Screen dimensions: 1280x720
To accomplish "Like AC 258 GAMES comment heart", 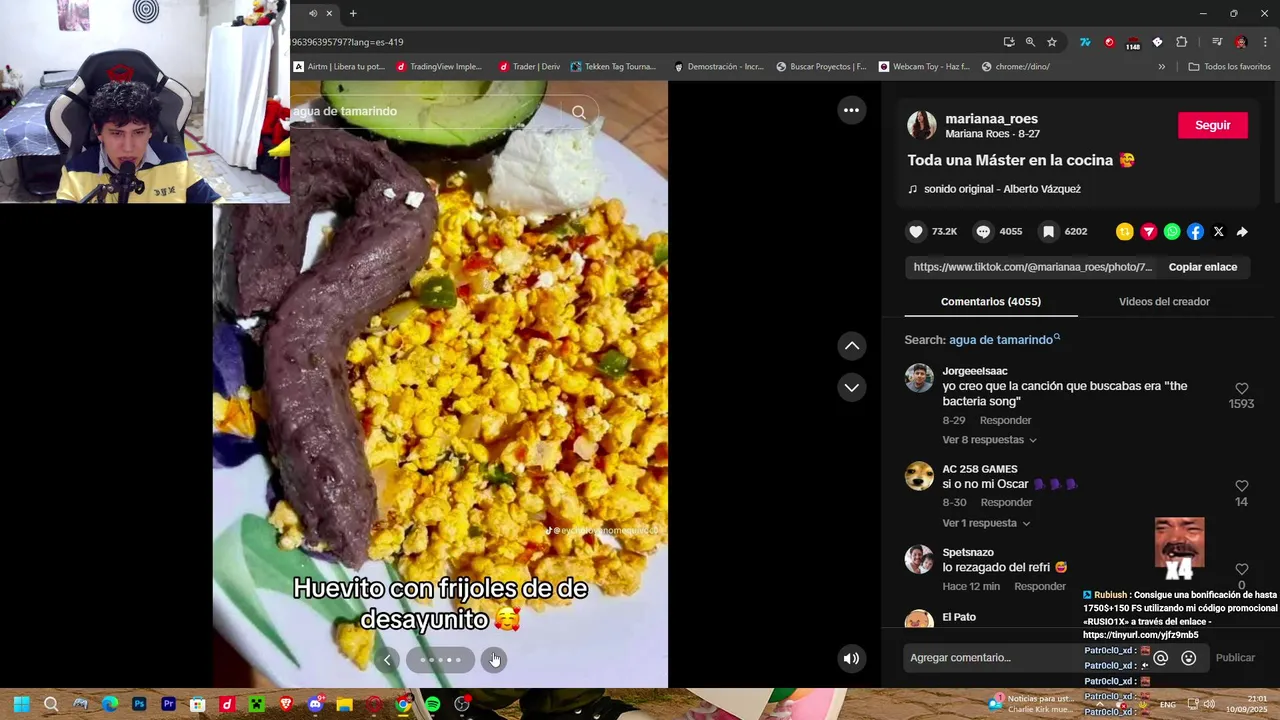I will click(1241, 486).
